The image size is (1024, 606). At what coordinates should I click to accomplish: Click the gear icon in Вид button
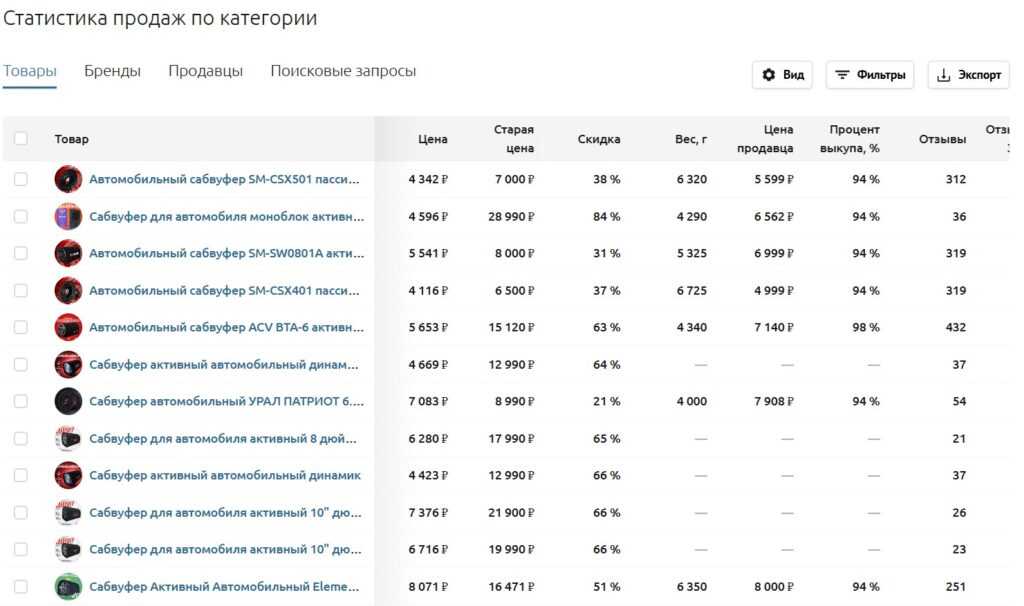click(x=769, y=75)
